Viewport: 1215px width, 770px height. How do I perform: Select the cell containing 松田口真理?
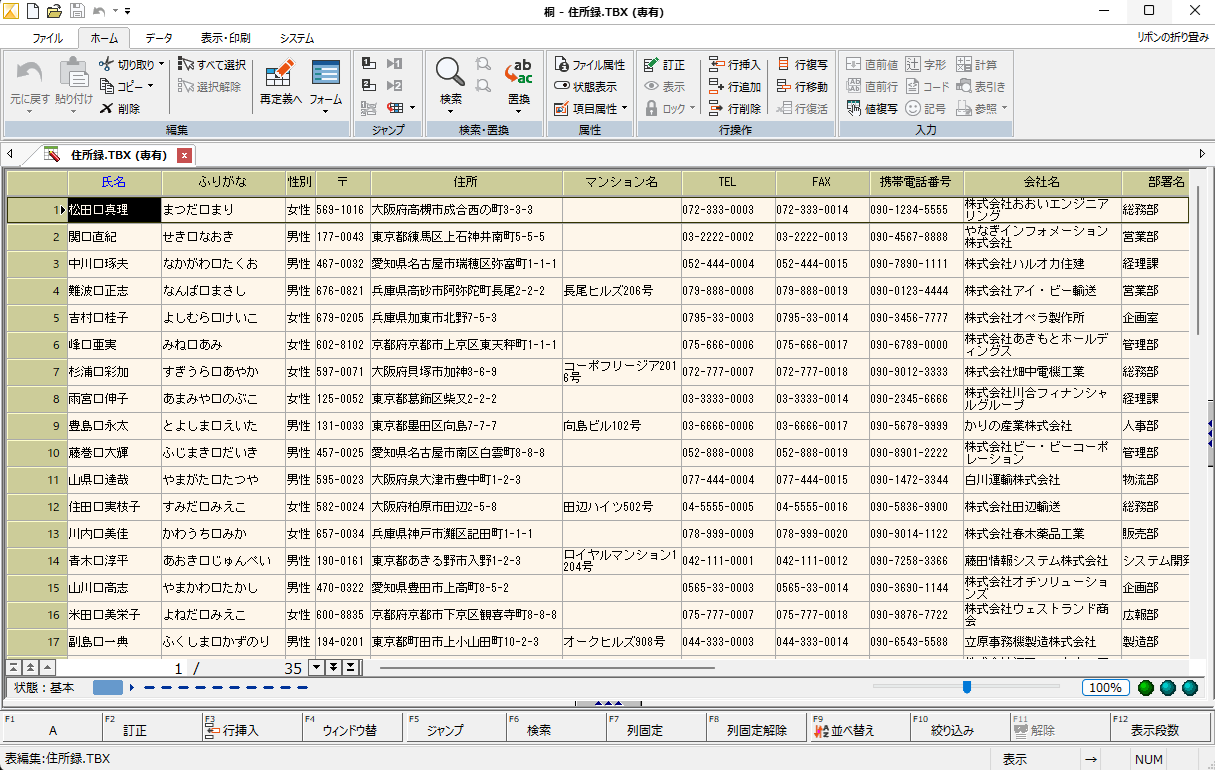(x=112, y=210)
